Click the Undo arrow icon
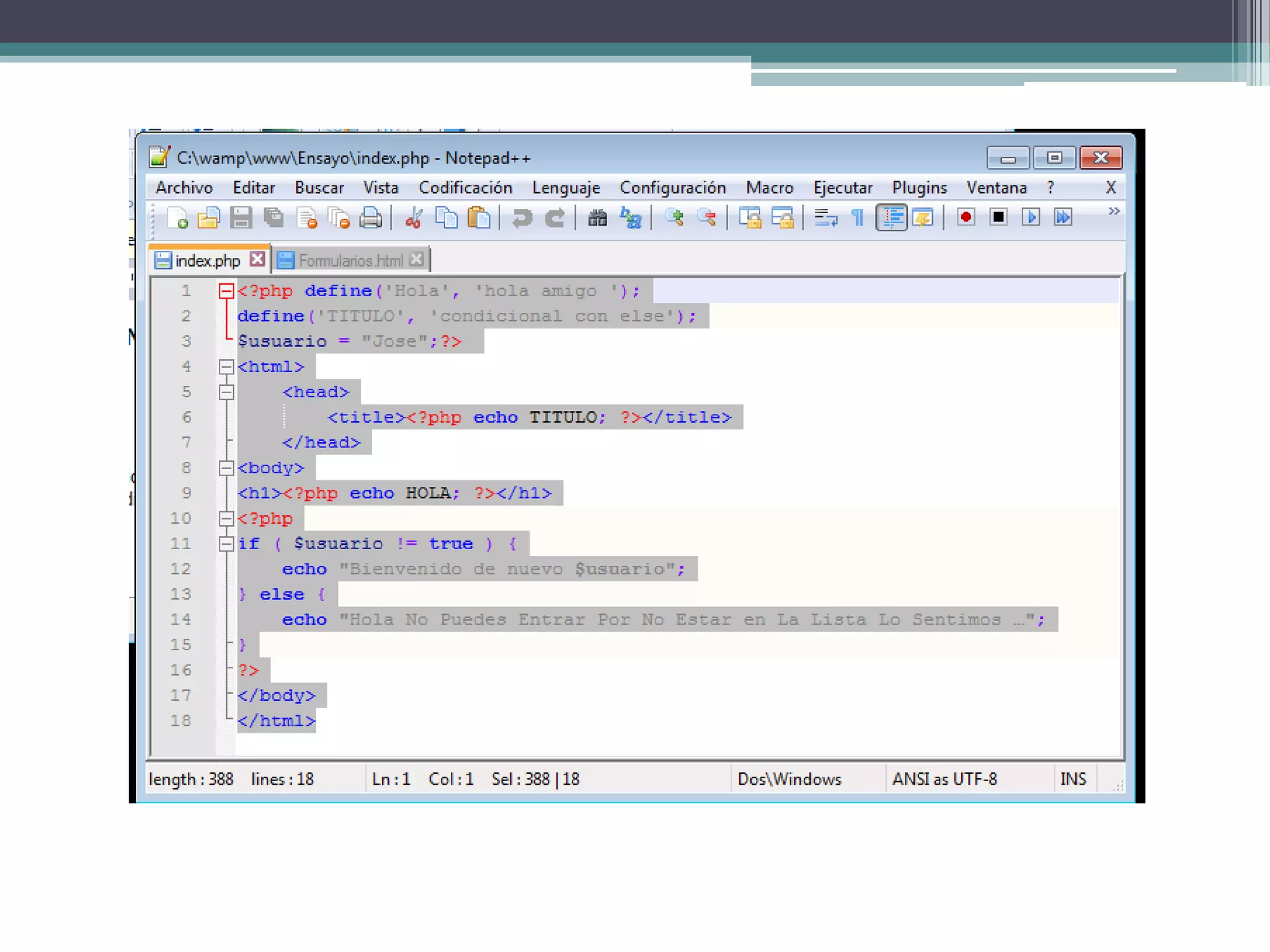This screenshot has width=1270, height=952. point(522,218)
